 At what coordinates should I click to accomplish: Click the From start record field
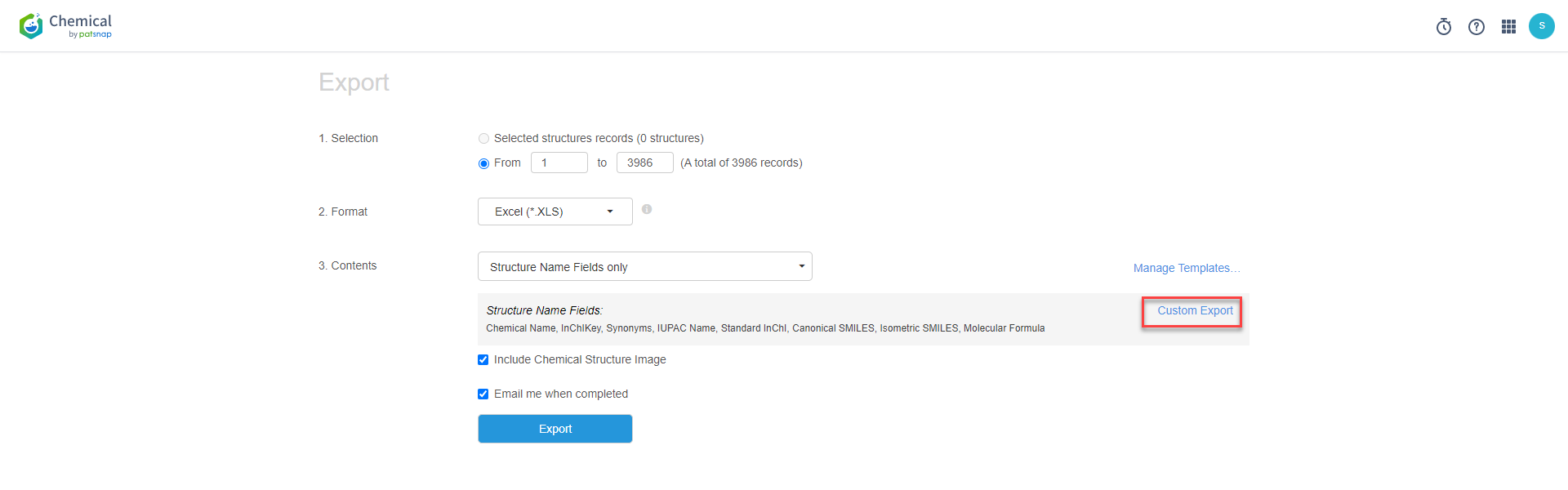coord(559,163)
